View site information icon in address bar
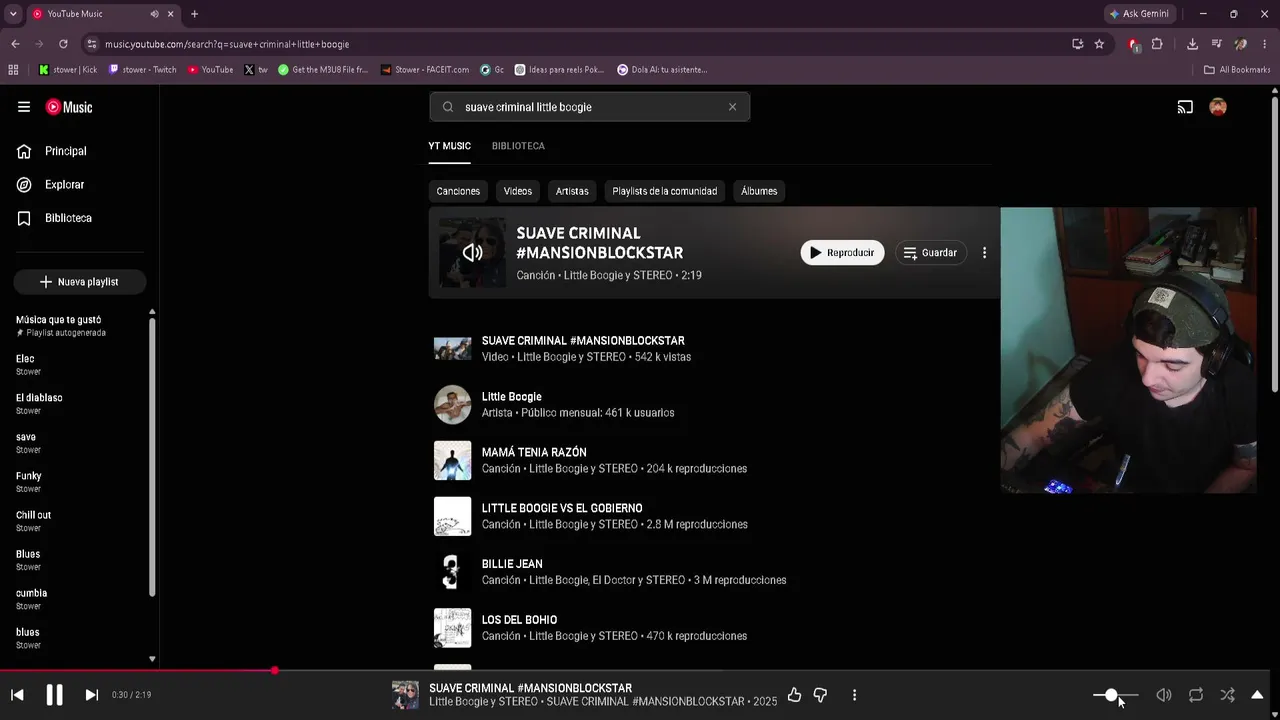This screenshot has height=720, width=1280. [92, 44]
